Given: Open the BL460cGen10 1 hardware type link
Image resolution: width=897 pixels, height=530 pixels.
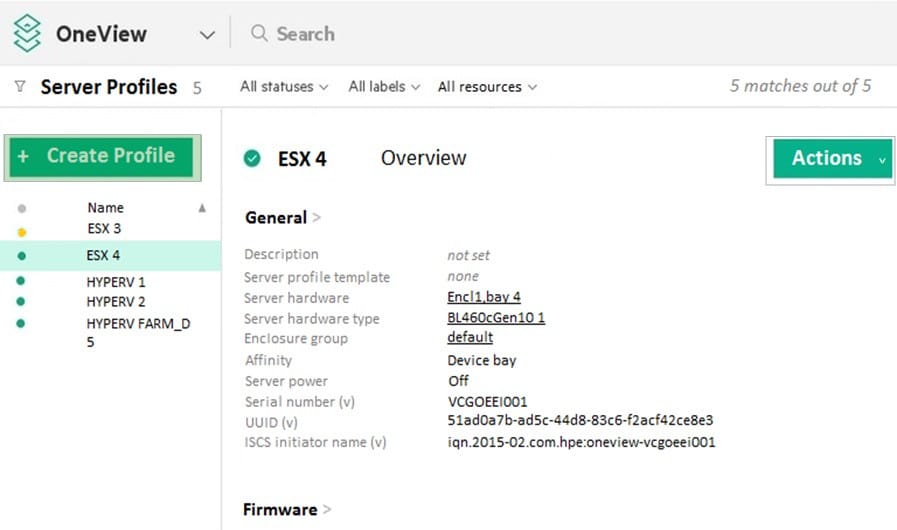Looking at the screenshot, I should [496, 318].
